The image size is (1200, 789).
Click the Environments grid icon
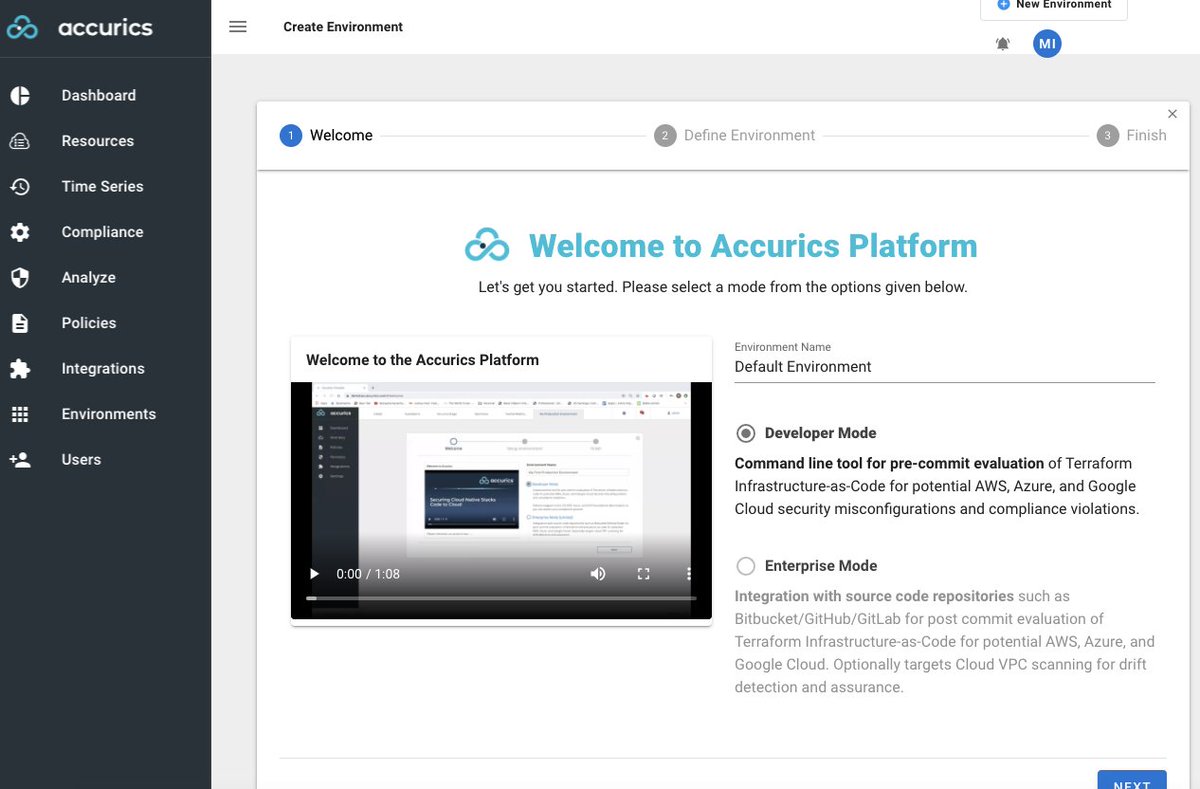(20, 414)
